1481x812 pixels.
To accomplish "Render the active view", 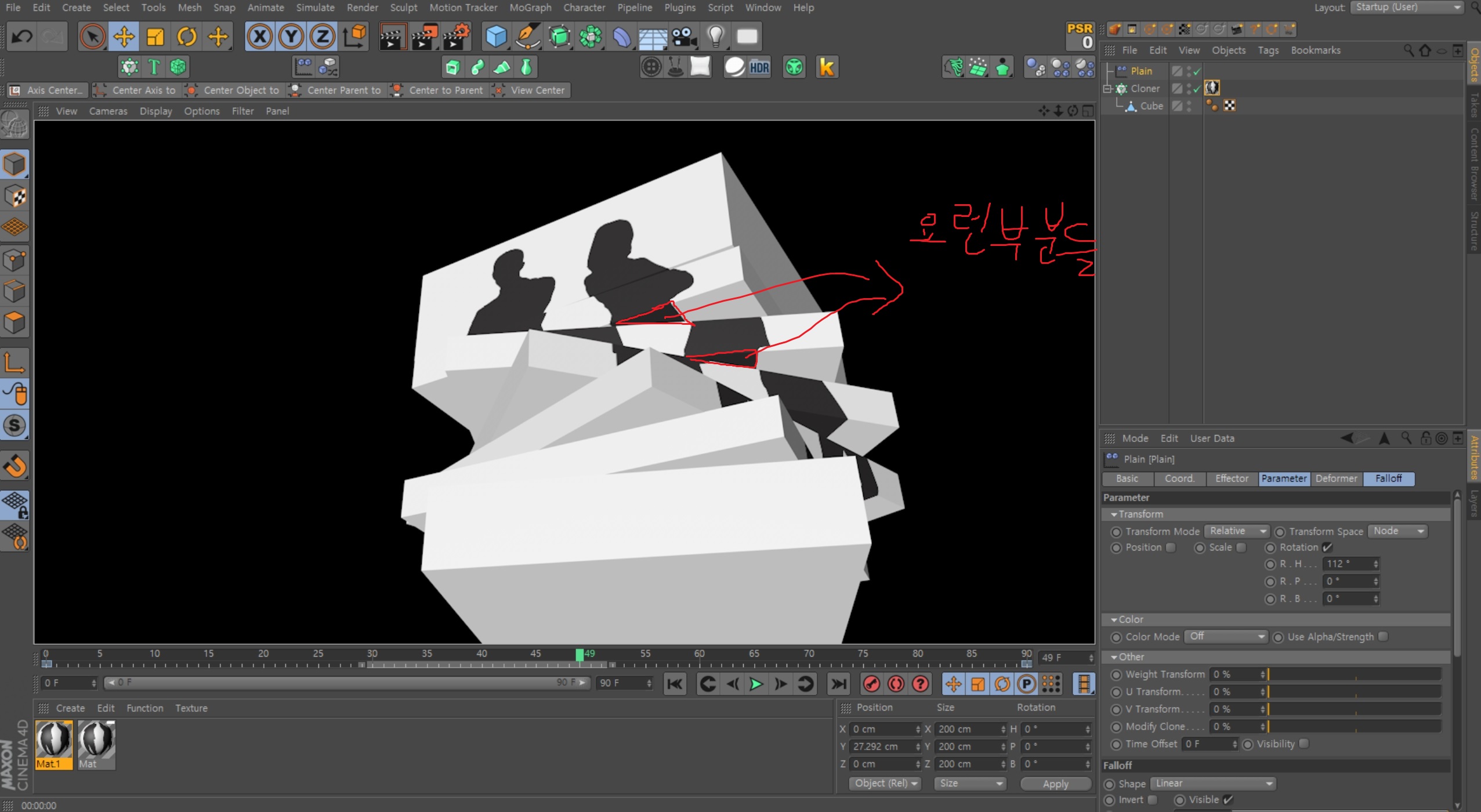I will pos(392,37).
